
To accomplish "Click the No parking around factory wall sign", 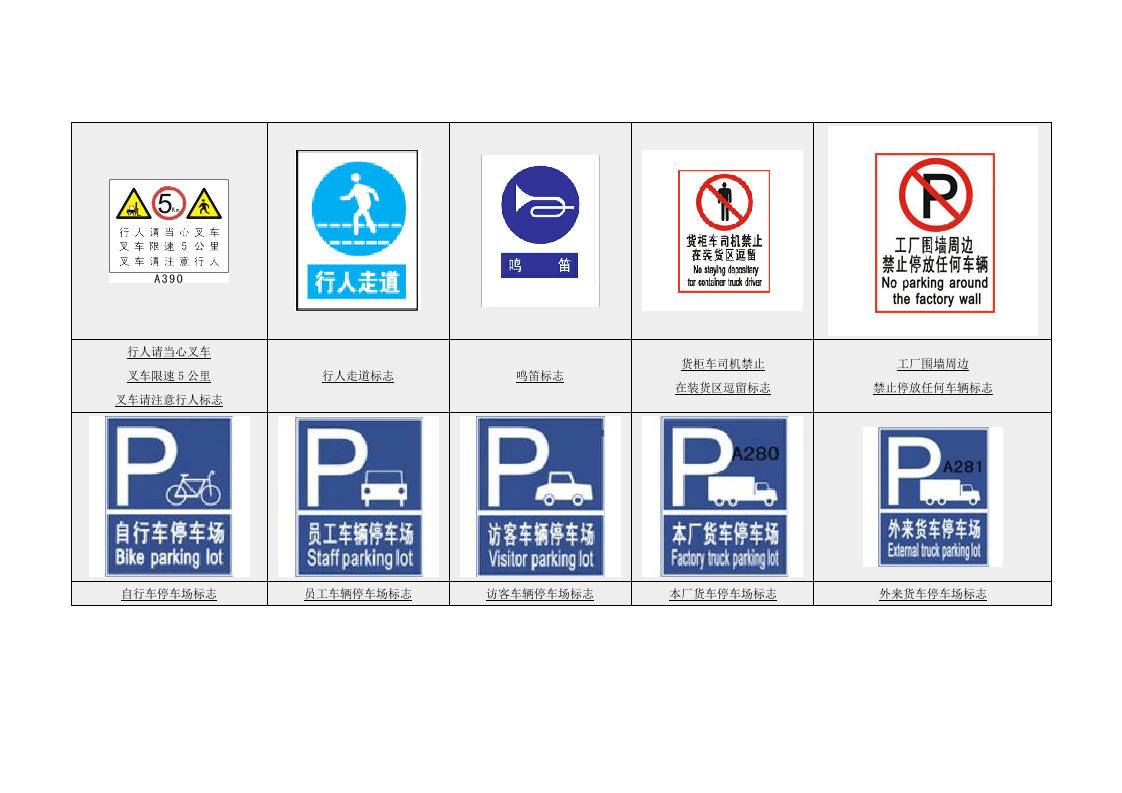I will tap(935, 233).
